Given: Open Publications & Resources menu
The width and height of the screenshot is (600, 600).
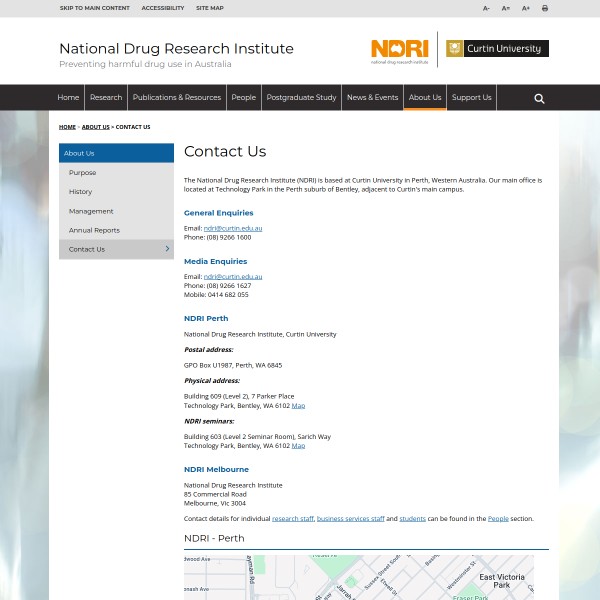Looking at the screenshot, I should (x=177, y=98).
